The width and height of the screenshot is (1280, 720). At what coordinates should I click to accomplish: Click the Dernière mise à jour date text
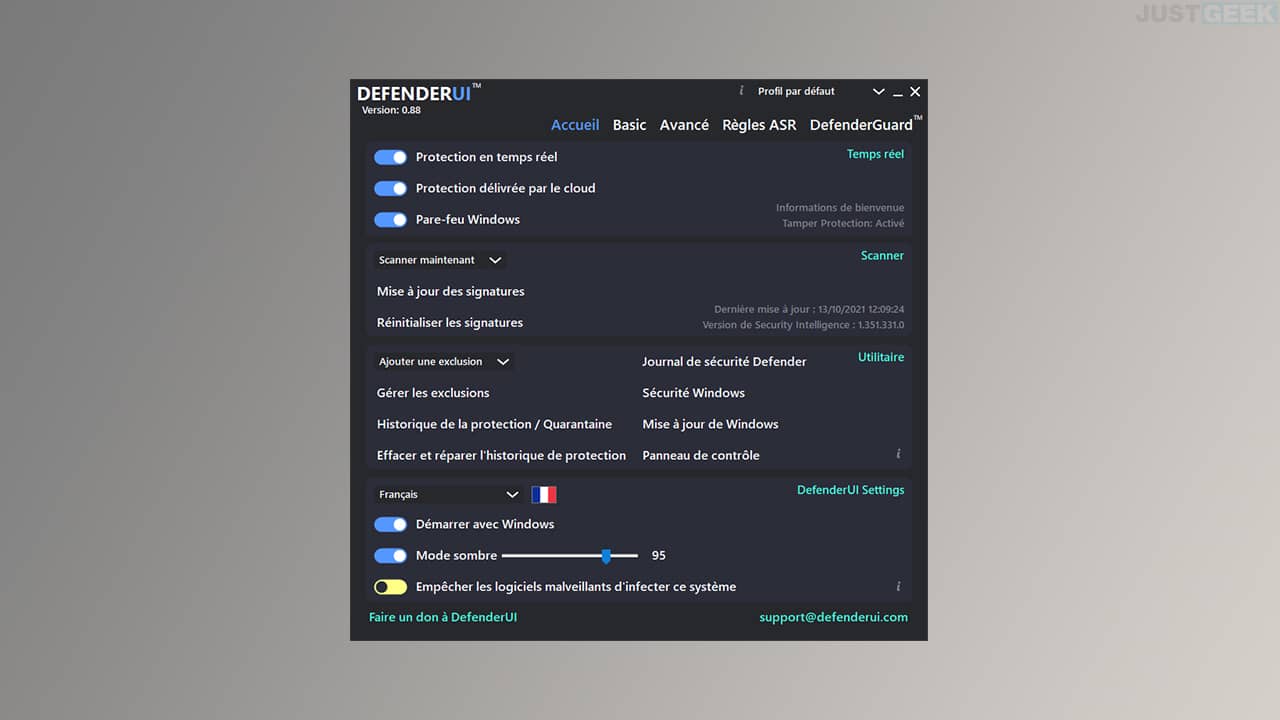click(x=809, y=310)
